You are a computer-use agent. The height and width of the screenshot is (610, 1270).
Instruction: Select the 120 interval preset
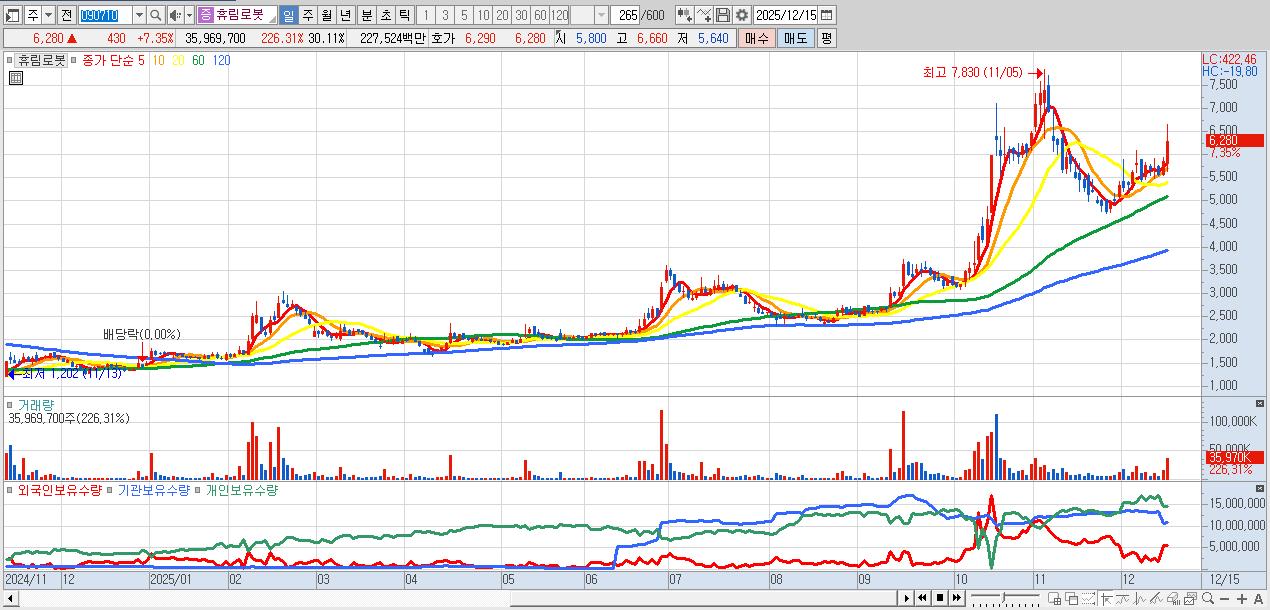tap(559, 15)
